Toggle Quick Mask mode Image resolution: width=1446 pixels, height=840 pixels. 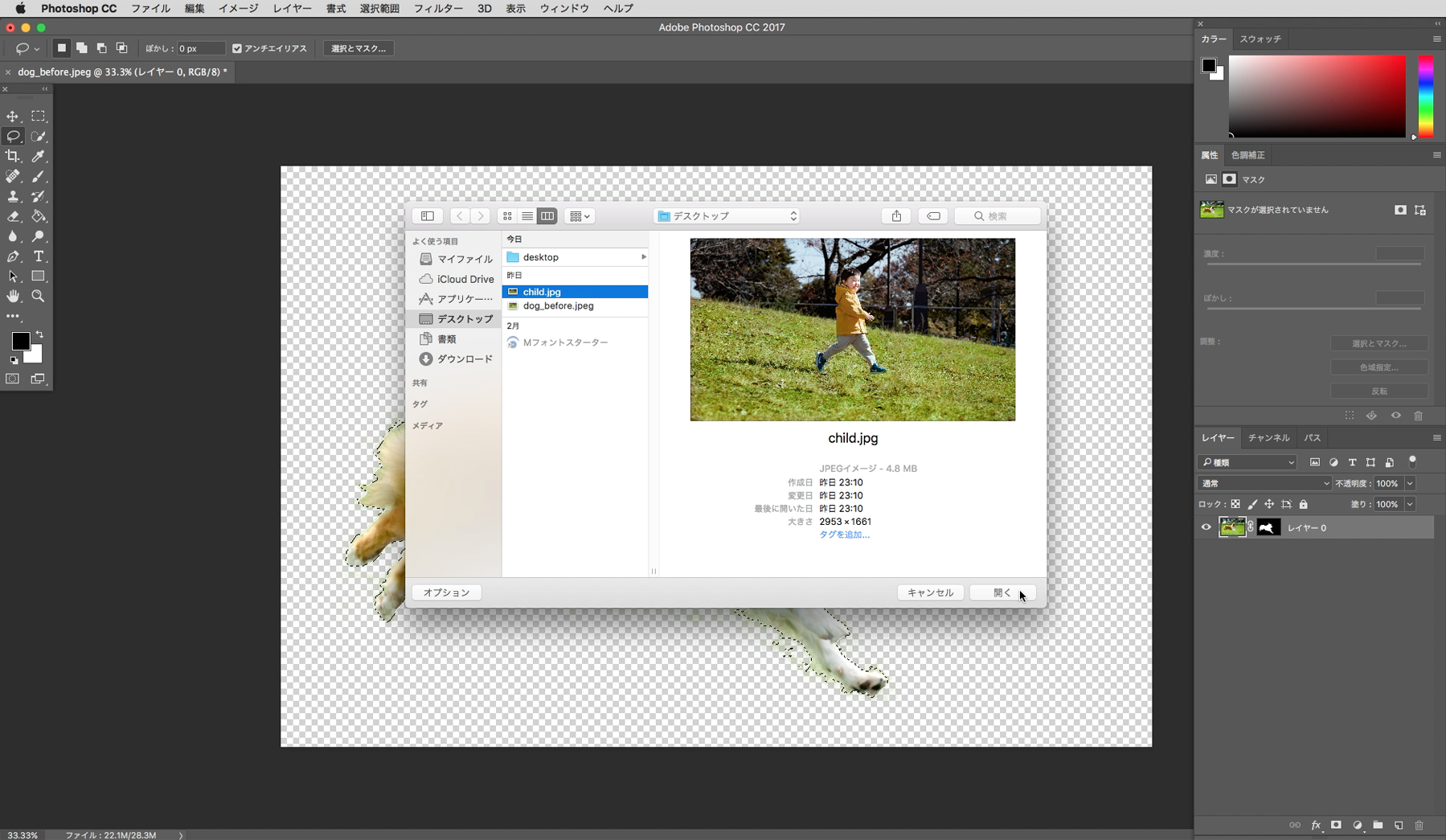[13, 379]
